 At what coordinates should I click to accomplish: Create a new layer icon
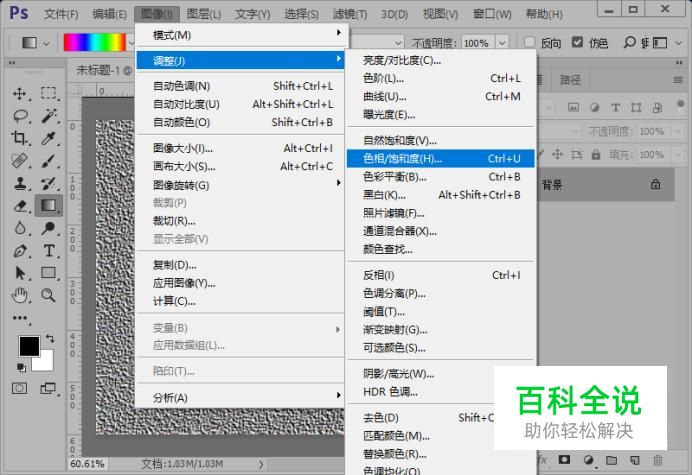[635, 460]
